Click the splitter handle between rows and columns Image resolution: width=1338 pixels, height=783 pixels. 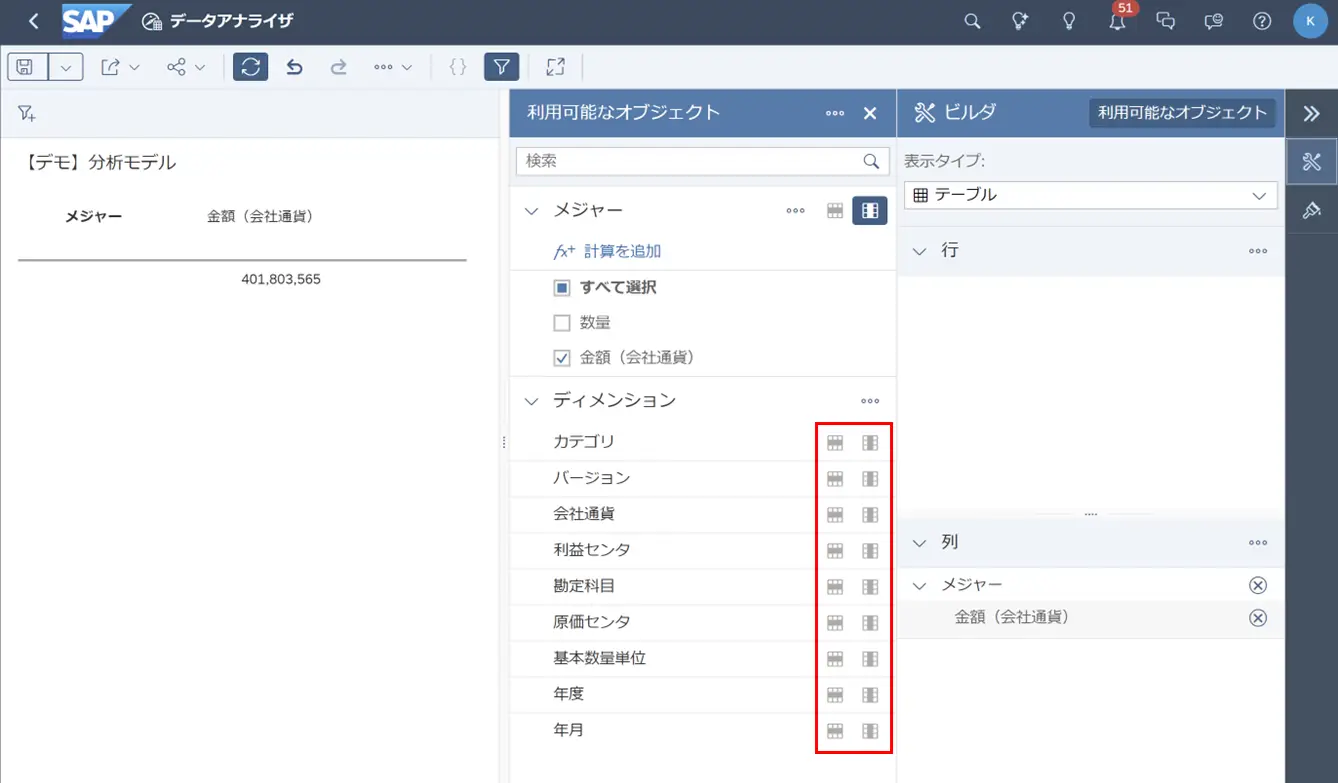click(x=1091, y=515)
